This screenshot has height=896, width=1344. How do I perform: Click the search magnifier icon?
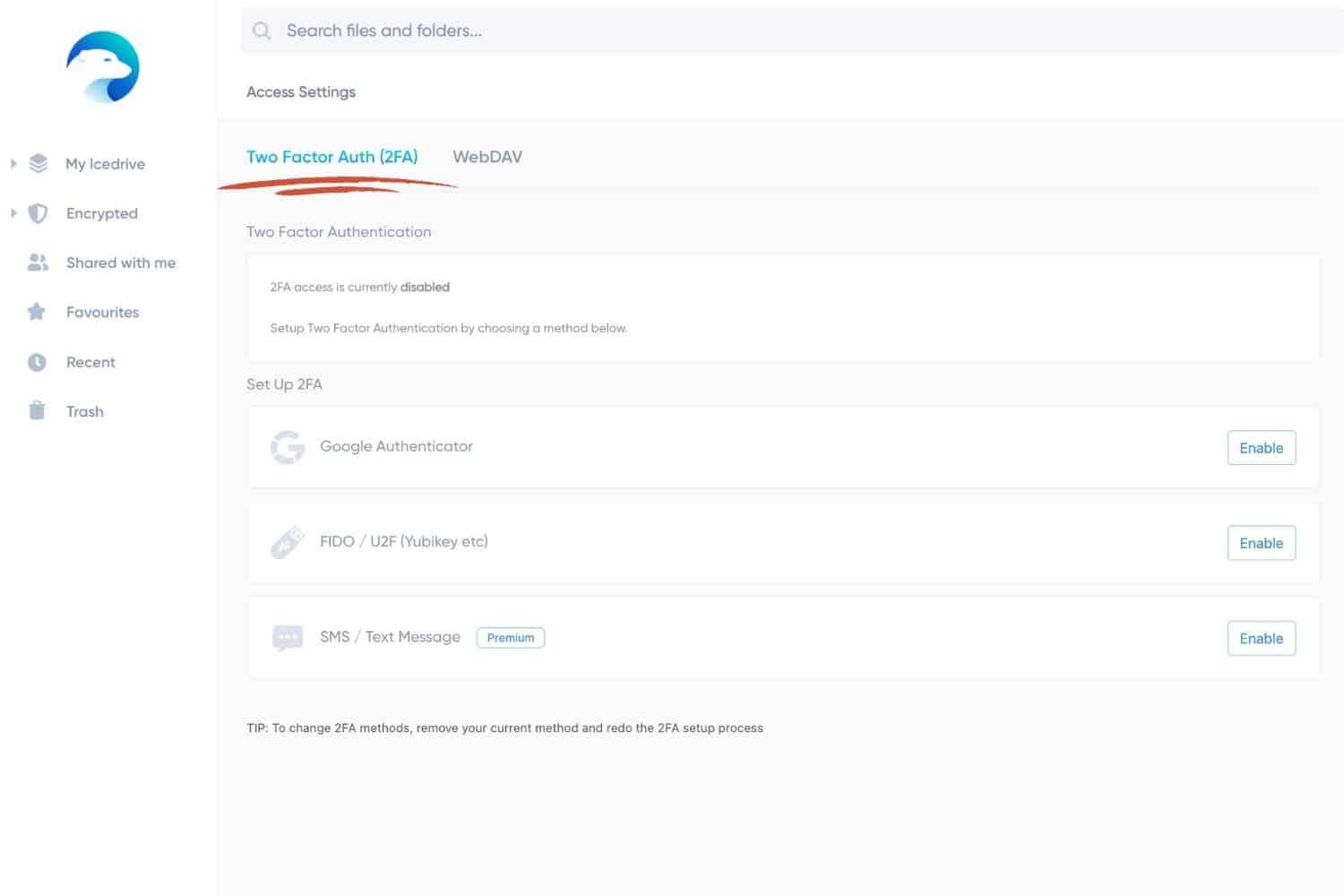(x=262, y=30)
